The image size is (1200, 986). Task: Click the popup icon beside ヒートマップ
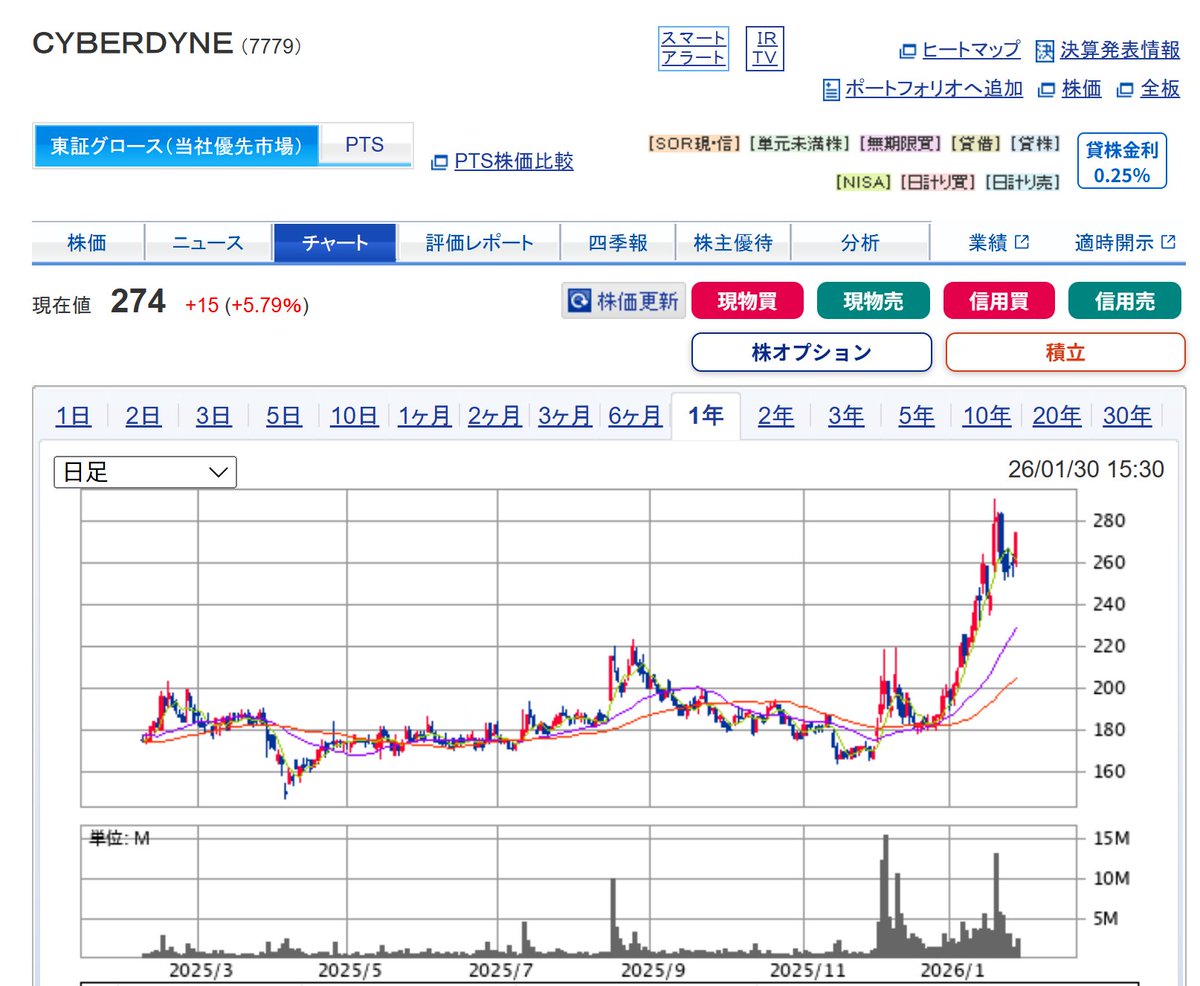click(908, 51)
